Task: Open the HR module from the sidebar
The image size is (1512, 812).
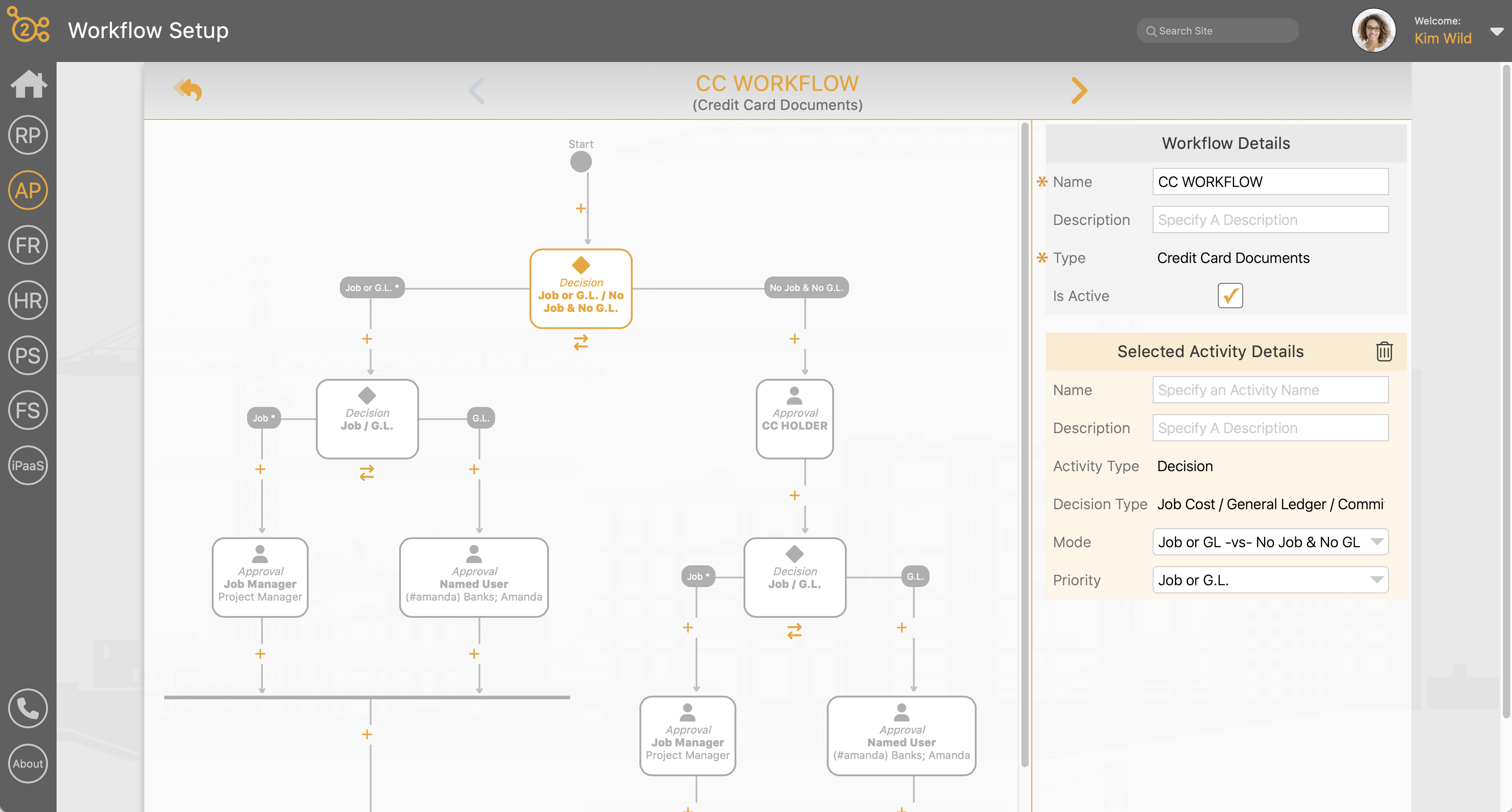Action: (28, 301)
